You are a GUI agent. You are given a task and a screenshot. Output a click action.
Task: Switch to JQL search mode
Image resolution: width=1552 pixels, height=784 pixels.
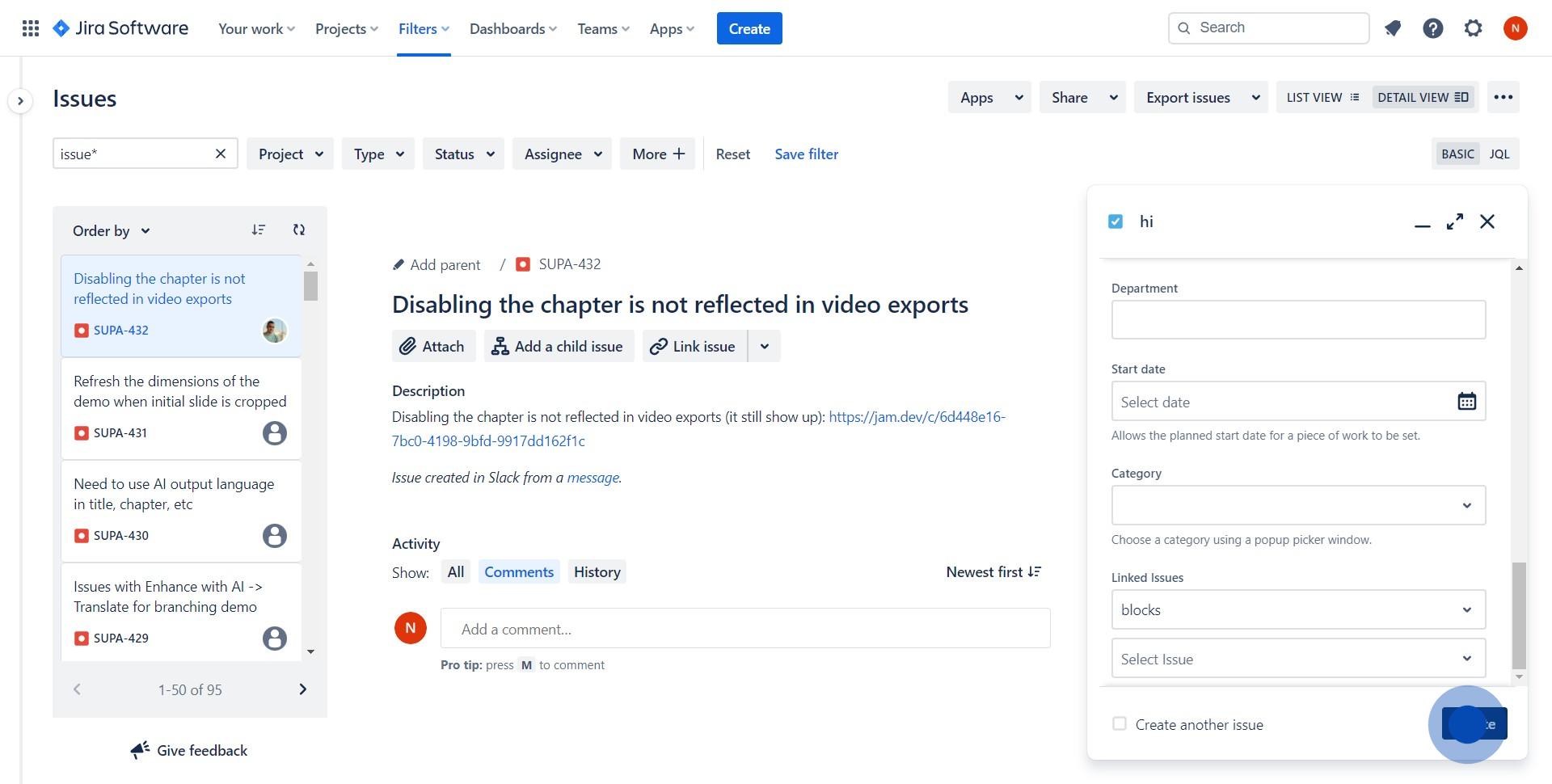(1499, 154)
